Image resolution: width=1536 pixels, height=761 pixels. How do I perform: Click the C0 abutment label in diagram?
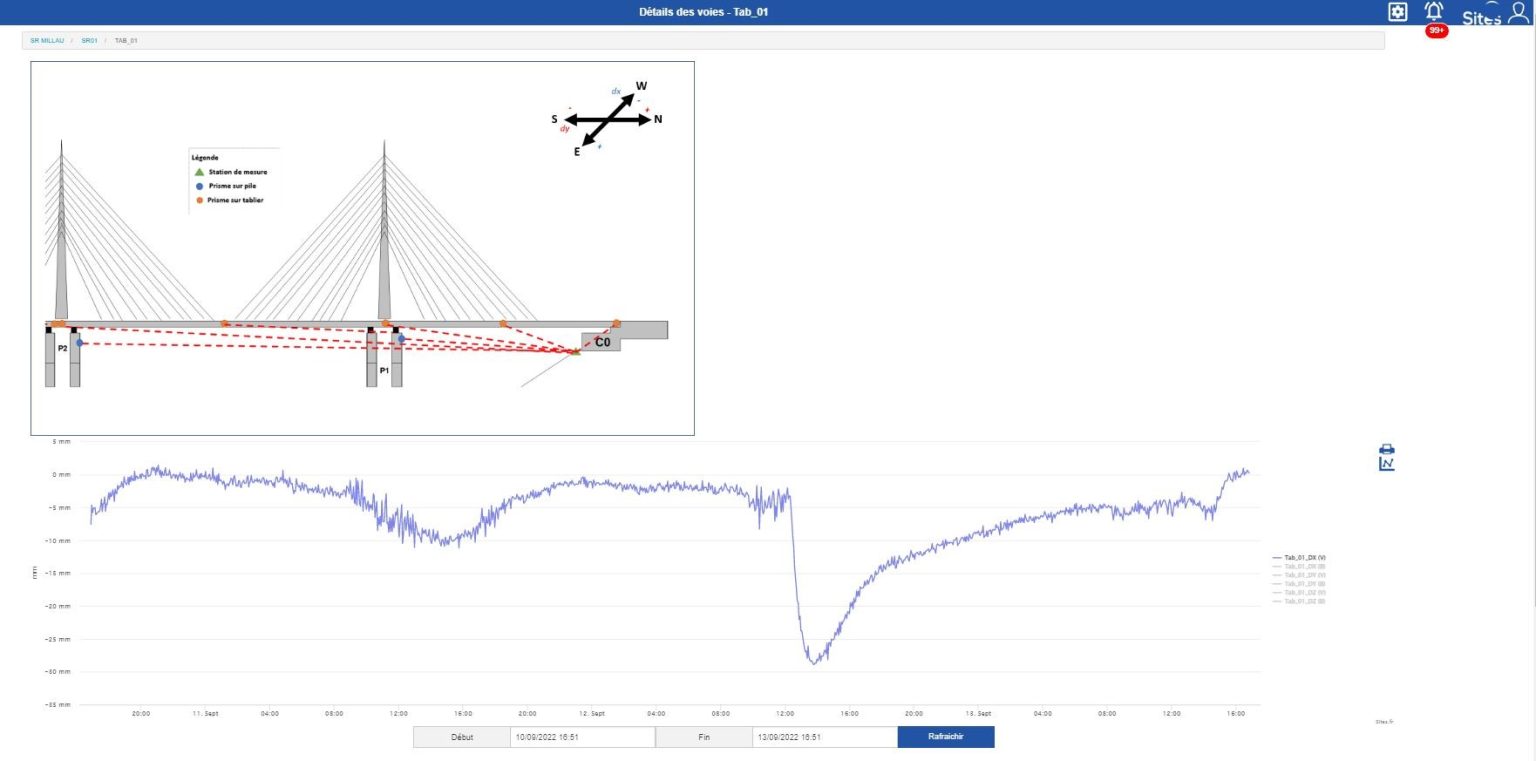pyautogui.click(x=603, y=342)
